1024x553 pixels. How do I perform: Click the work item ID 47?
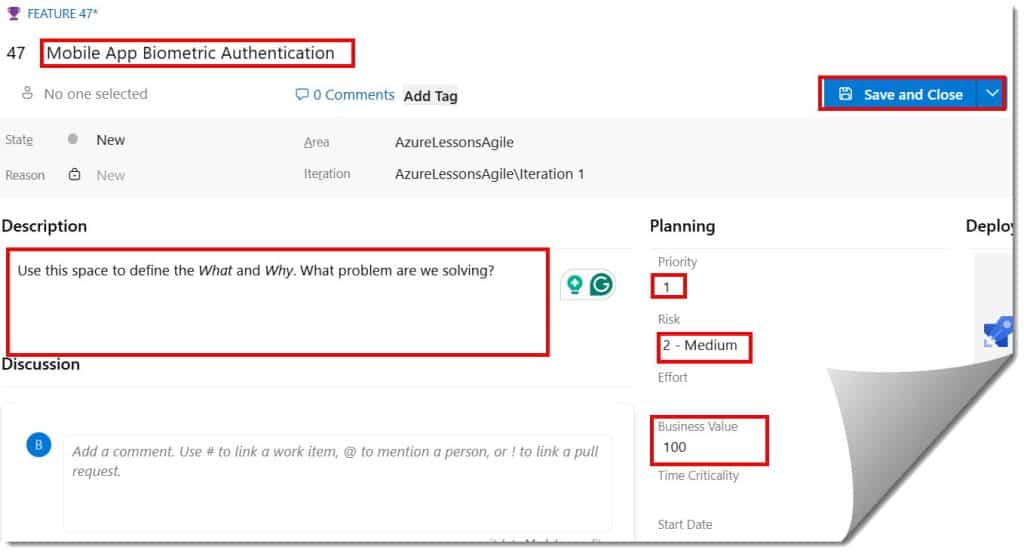16,53
